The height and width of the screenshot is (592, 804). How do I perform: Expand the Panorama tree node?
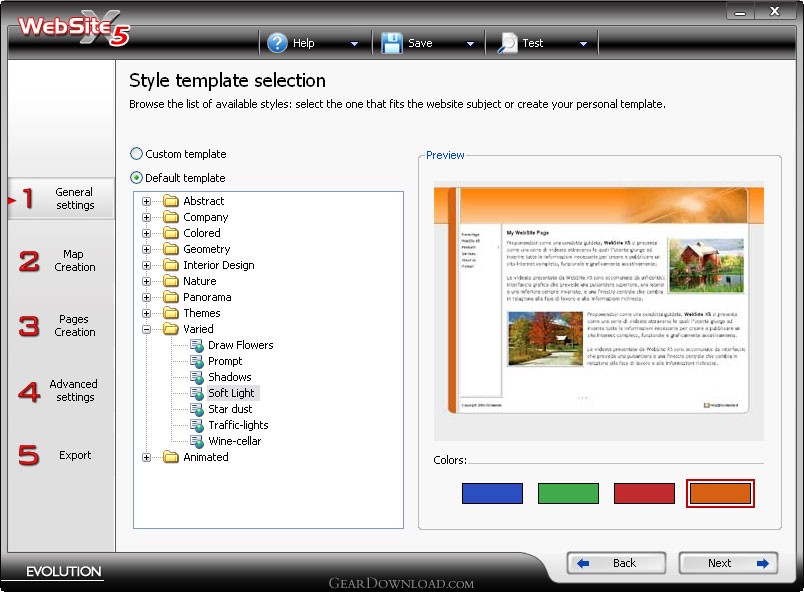click(146, 297)
